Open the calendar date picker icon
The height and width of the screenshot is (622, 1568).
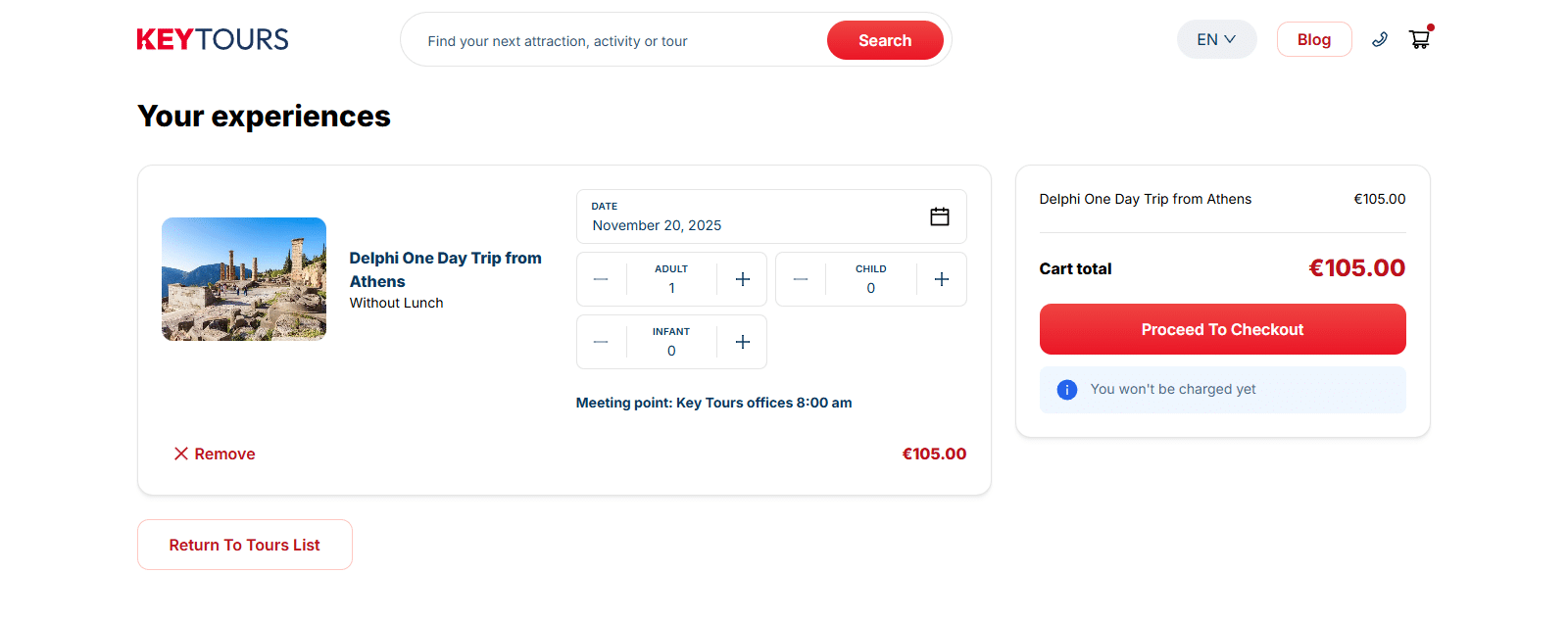939,216
